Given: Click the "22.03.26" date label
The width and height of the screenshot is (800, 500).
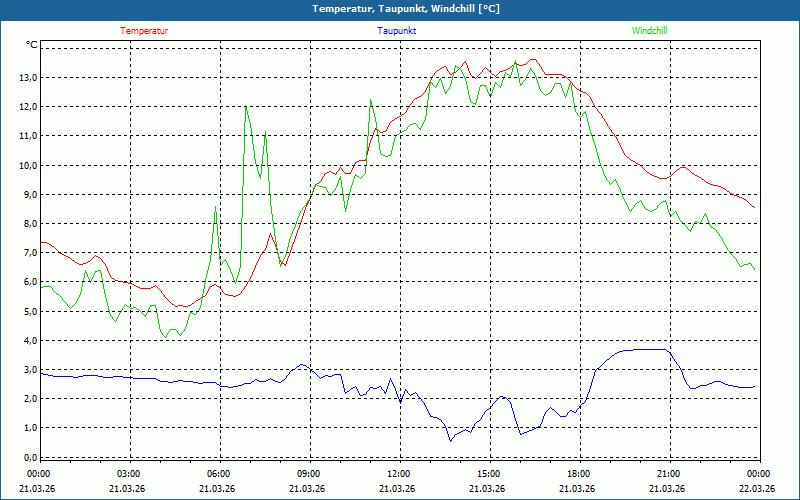Looking at the screenshot, I should [757, 489].
